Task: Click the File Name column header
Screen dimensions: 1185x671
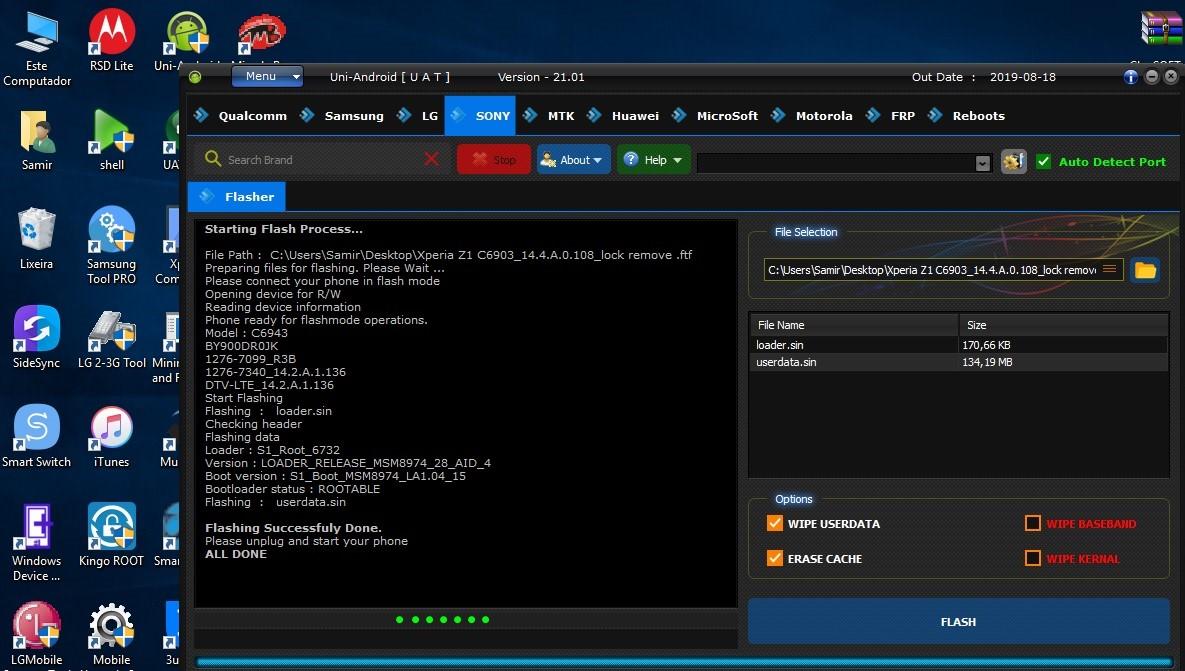Action: (x=854, y=325)
